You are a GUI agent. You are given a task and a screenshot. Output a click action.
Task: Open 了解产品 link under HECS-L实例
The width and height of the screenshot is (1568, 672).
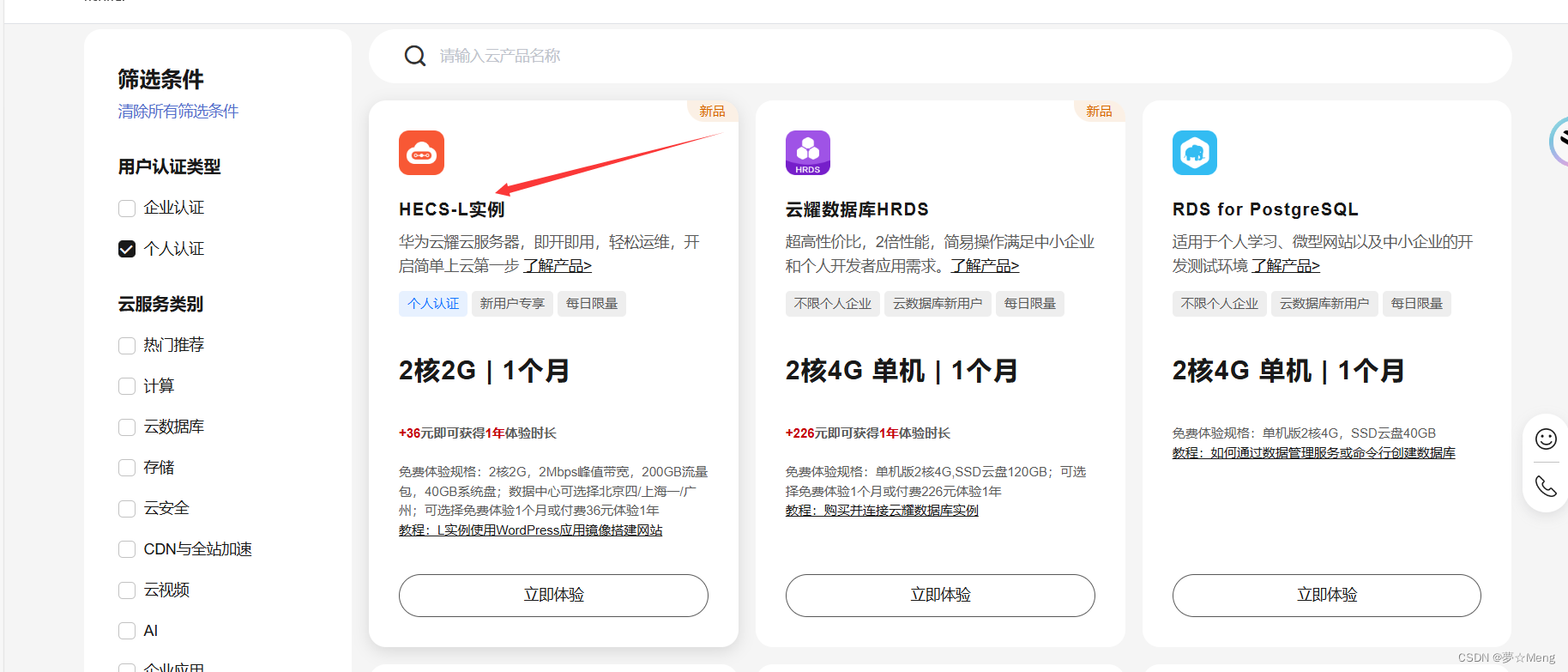558,266
